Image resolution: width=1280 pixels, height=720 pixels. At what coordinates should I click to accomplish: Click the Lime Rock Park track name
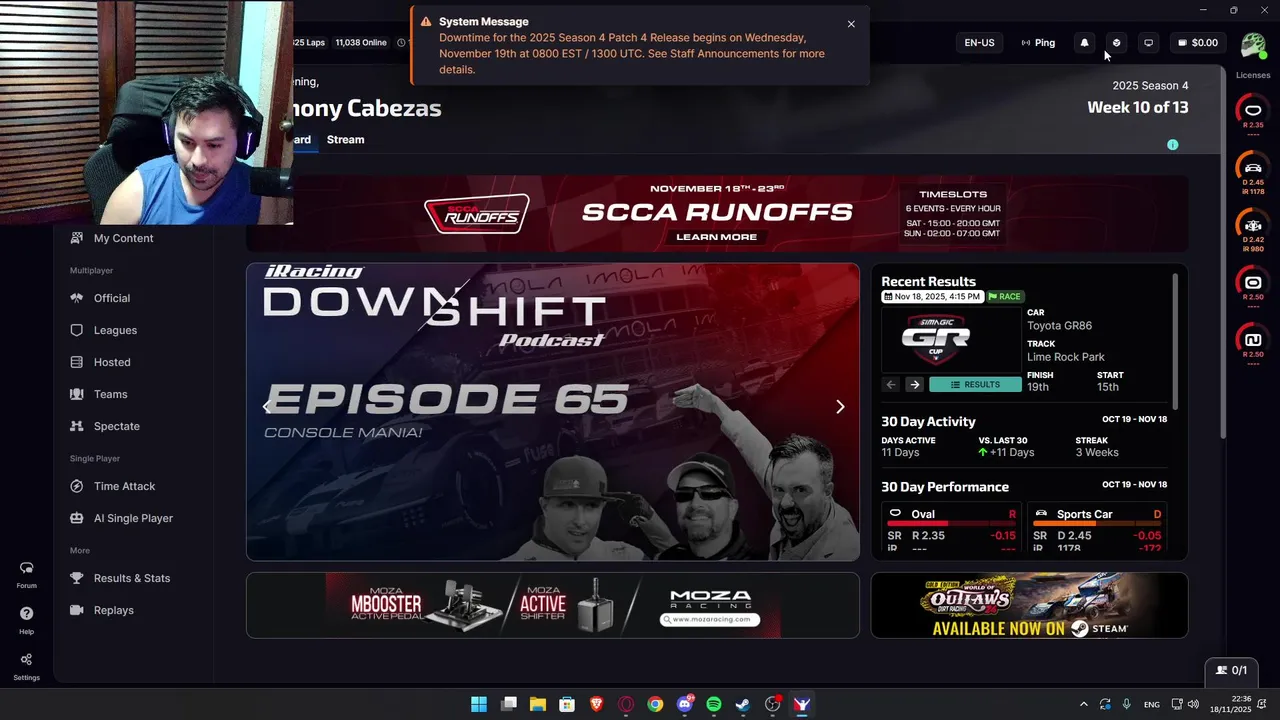point(1066,357)
